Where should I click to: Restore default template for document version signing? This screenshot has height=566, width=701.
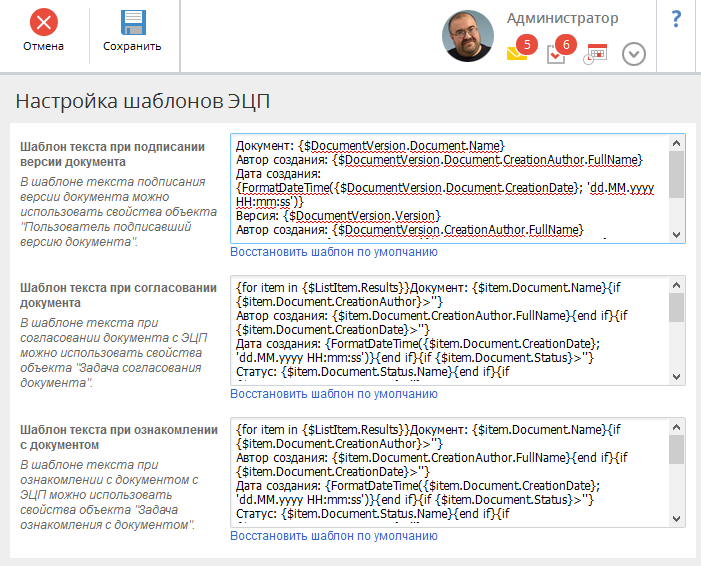334,252
